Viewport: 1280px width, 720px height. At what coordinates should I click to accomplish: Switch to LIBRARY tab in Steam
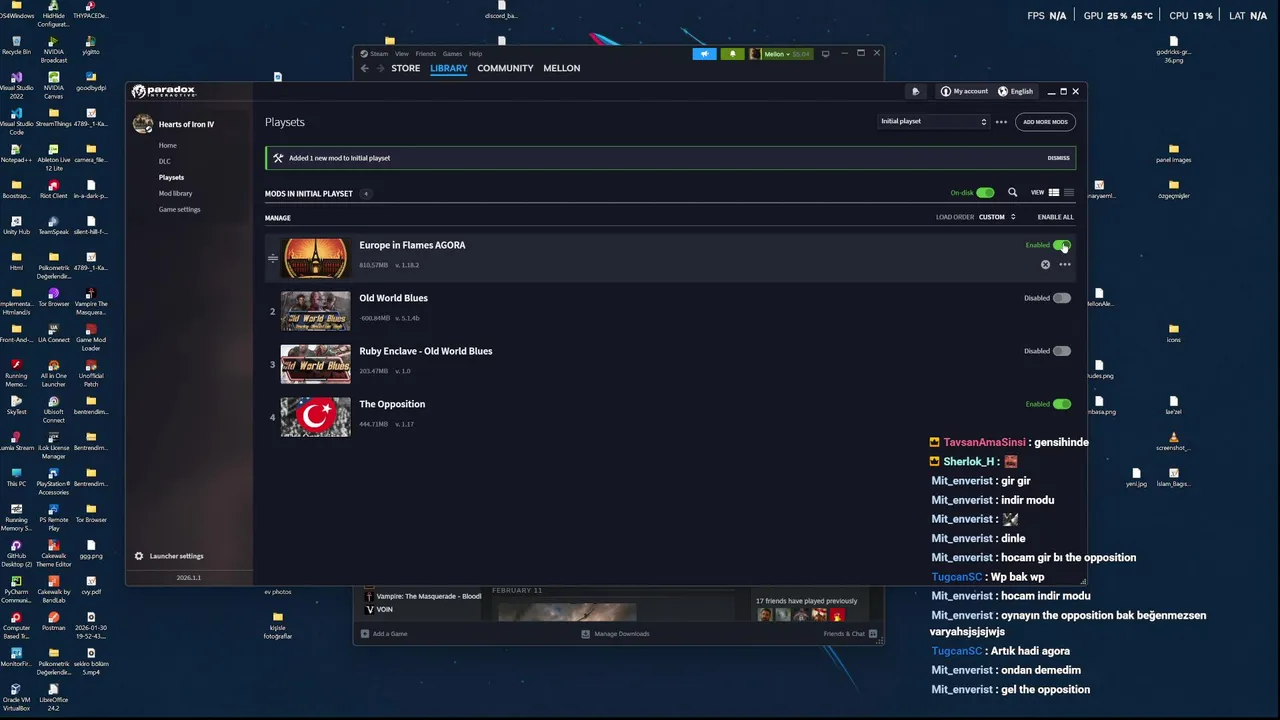tap(448, 68)
